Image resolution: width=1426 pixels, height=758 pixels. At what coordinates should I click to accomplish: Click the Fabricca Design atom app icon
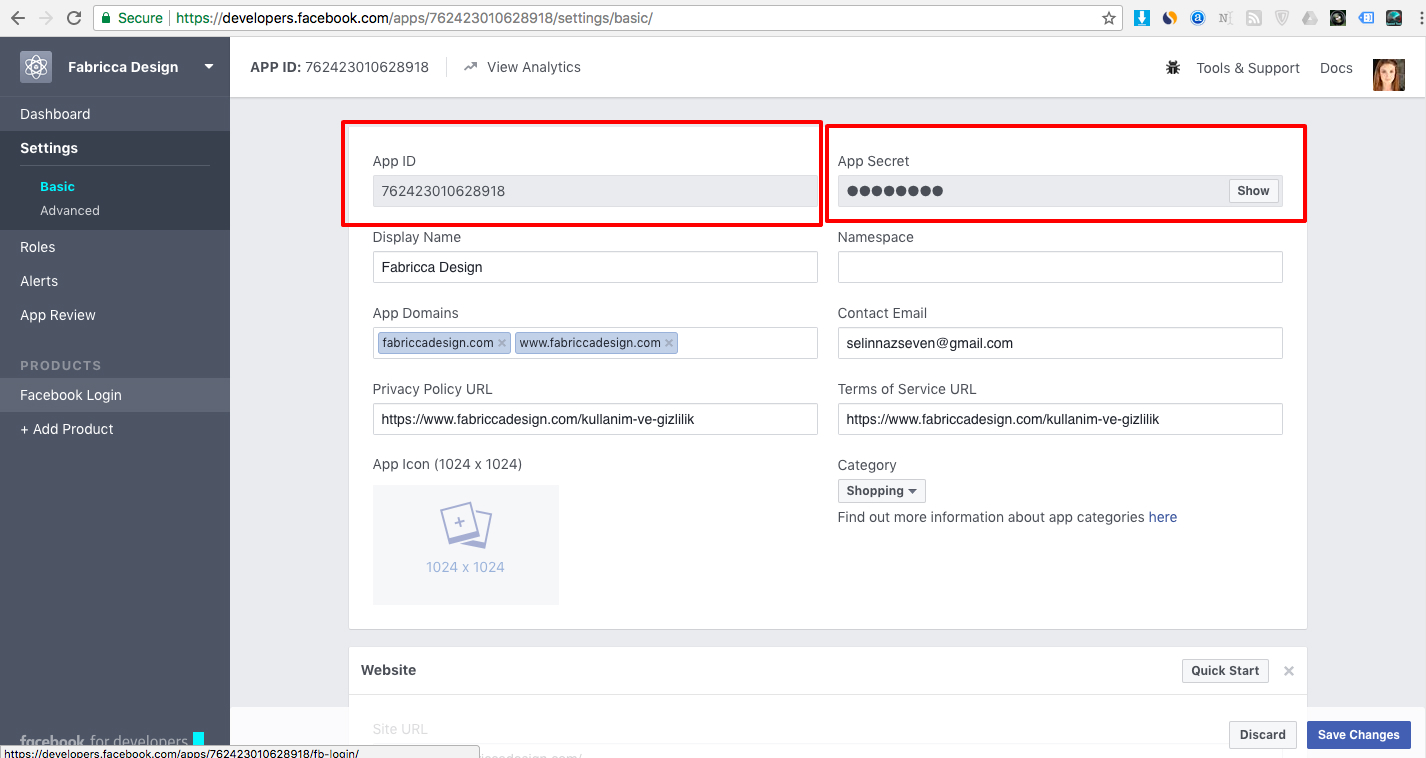36,67
